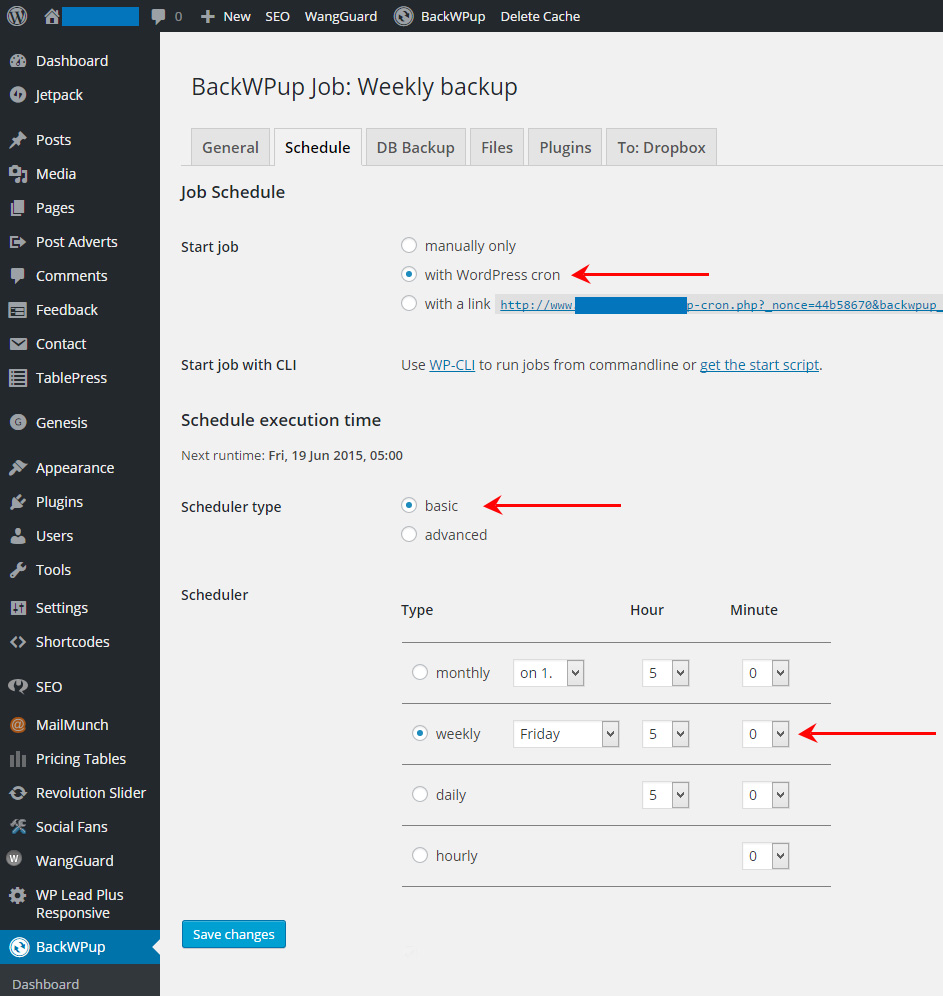Open the weekly day dropdown showing Friday
The image size is (943, 996).
tap(566, 733)
